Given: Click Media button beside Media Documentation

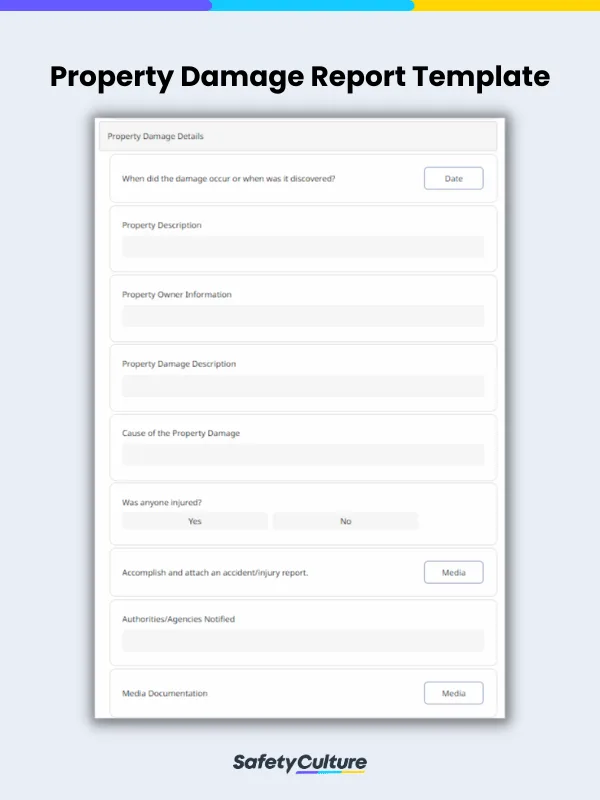Looking at the screenshot, I should 453,693.
